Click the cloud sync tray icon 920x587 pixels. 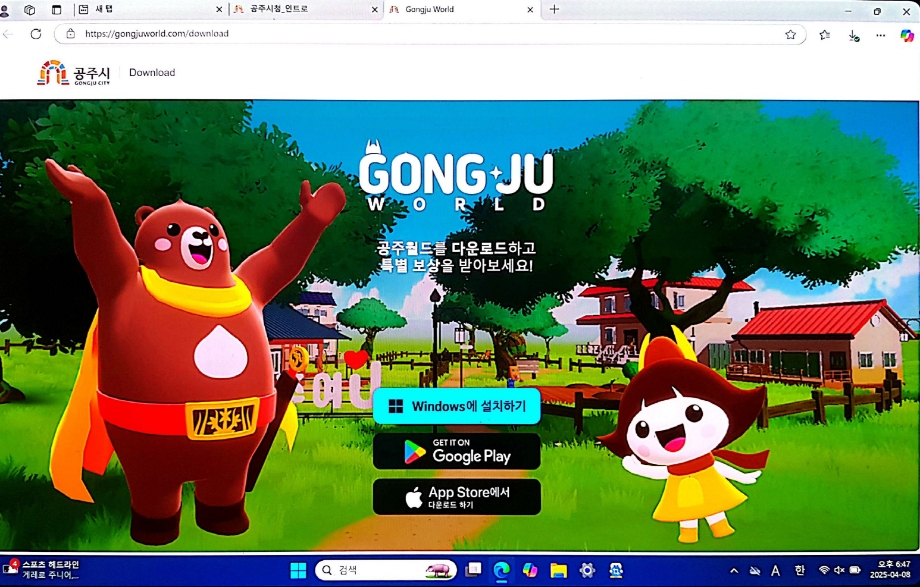[x=755, y=570]
